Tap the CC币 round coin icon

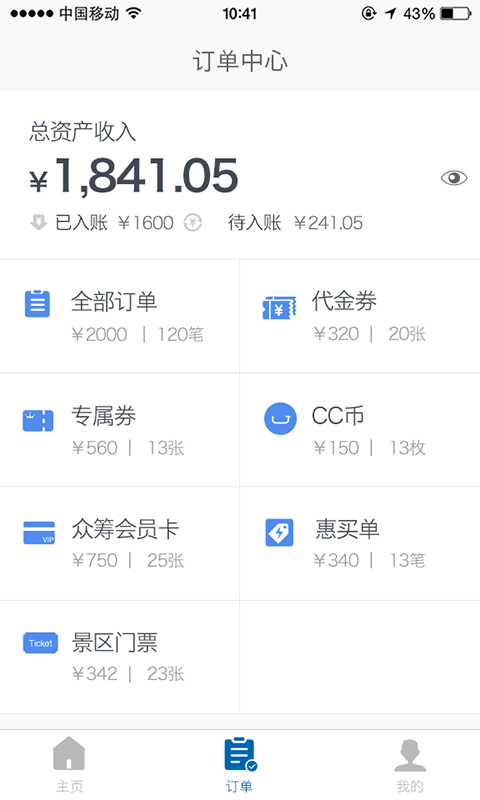(x=280, y=419)
